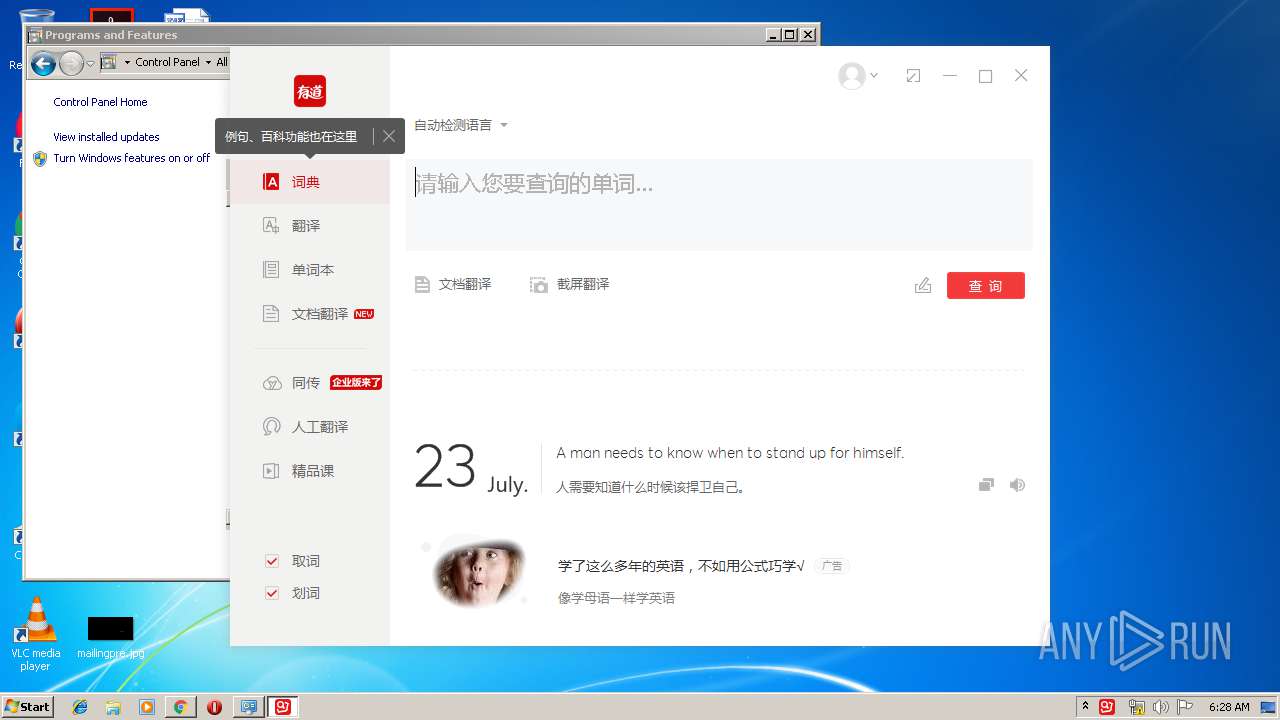The height and width of the screenshot is (720, 1280).
Task: Open Windows Media Player taskbar icon
Action: (x=147, y=707)
